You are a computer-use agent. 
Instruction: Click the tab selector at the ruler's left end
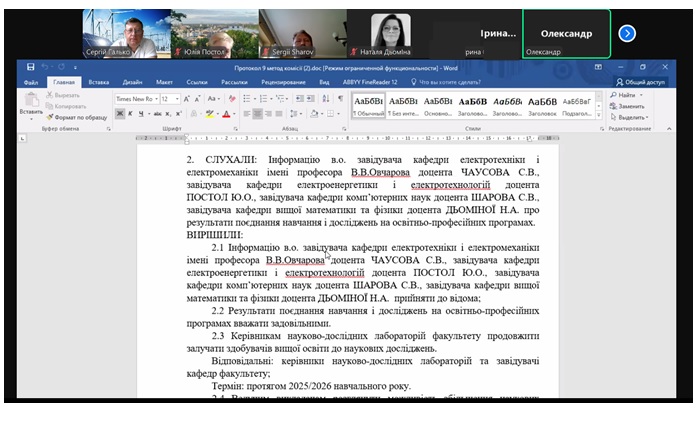[22, 139]
